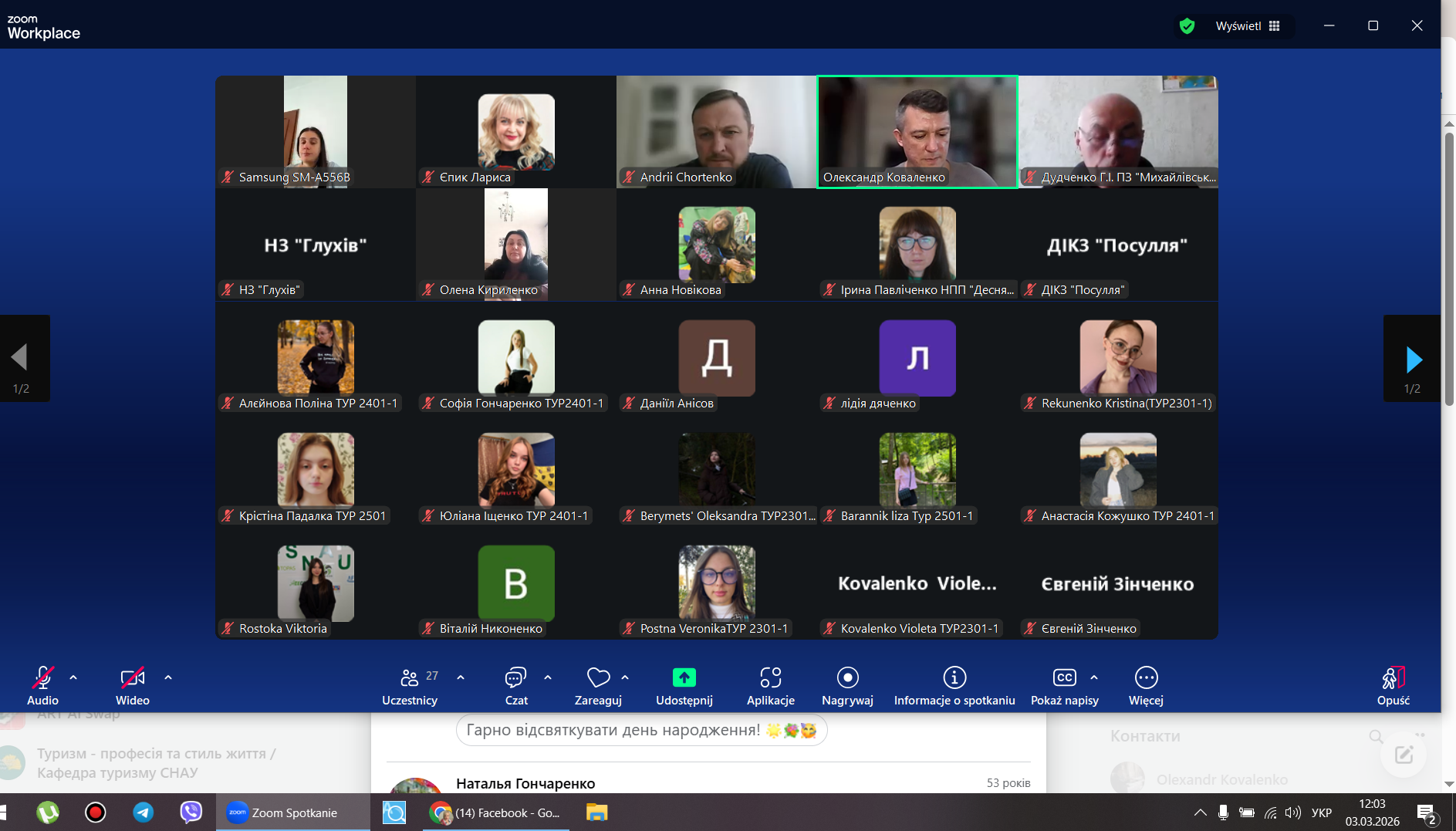Select Олександр Коваленко's video thumbnail

(917, 131)
